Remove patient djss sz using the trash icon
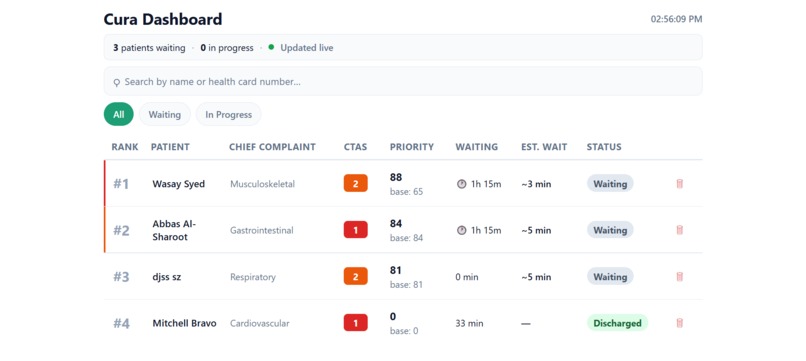 (x=680, y=277)
